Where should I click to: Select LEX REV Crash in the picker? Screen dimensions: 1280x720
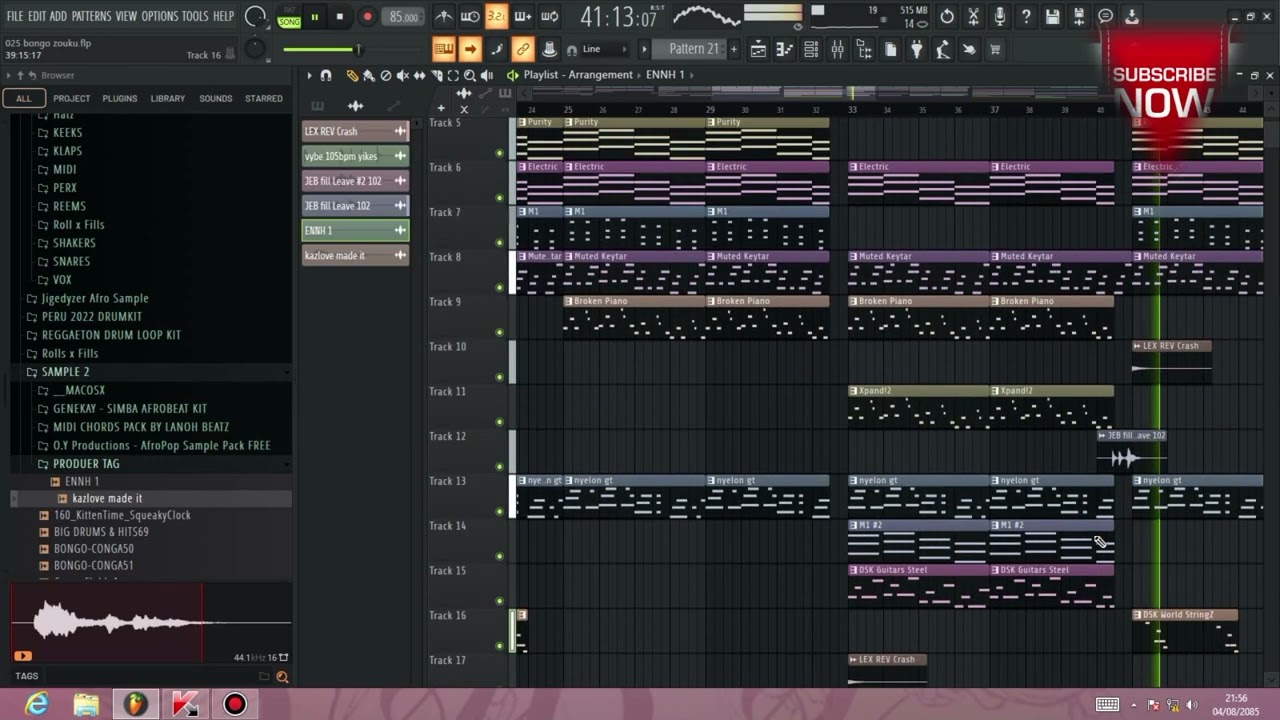point(355,131)
